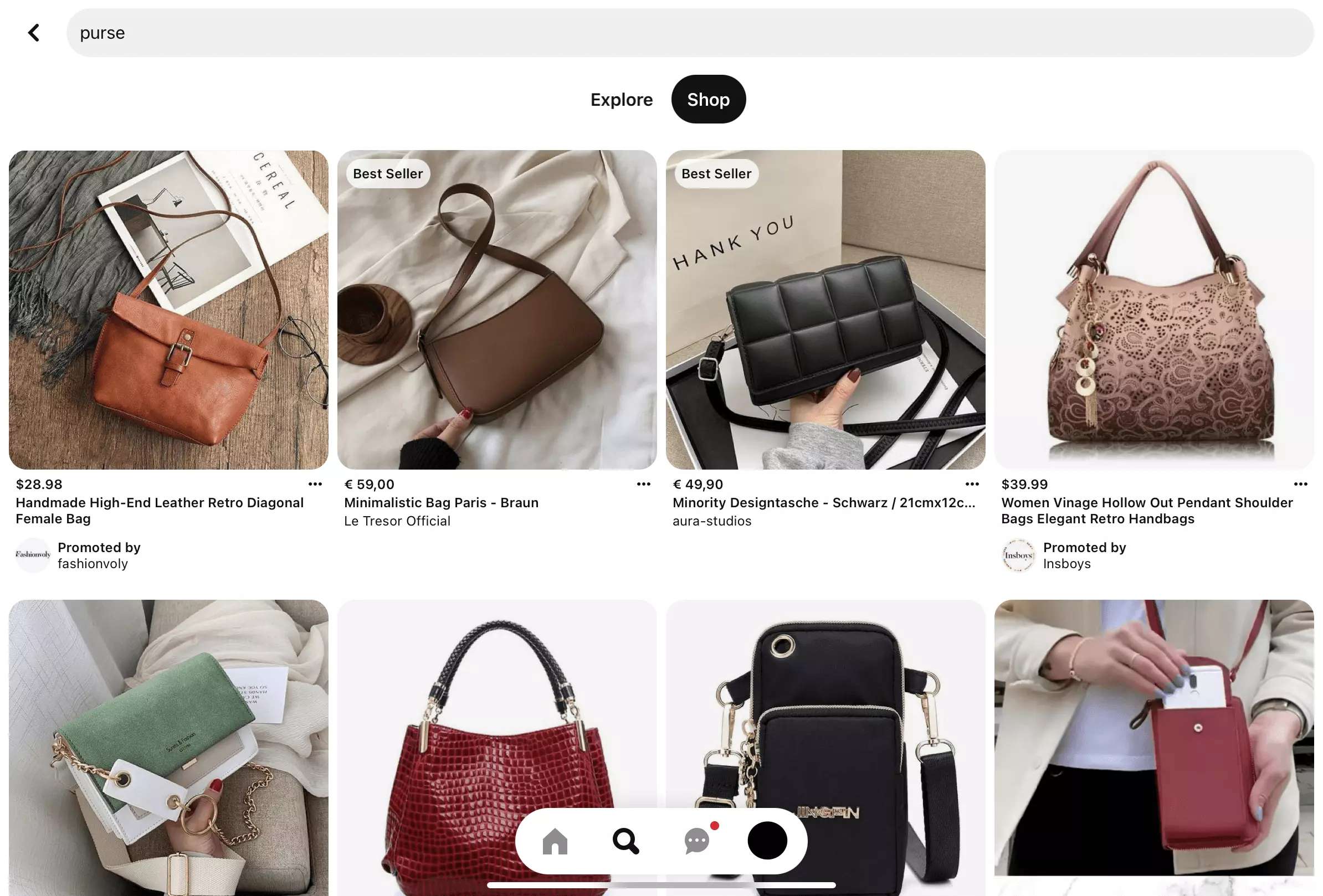Open options for Handmade Leather Bag listing
This screenshot has height=896, width=1323.
click(x=313, y=484)
